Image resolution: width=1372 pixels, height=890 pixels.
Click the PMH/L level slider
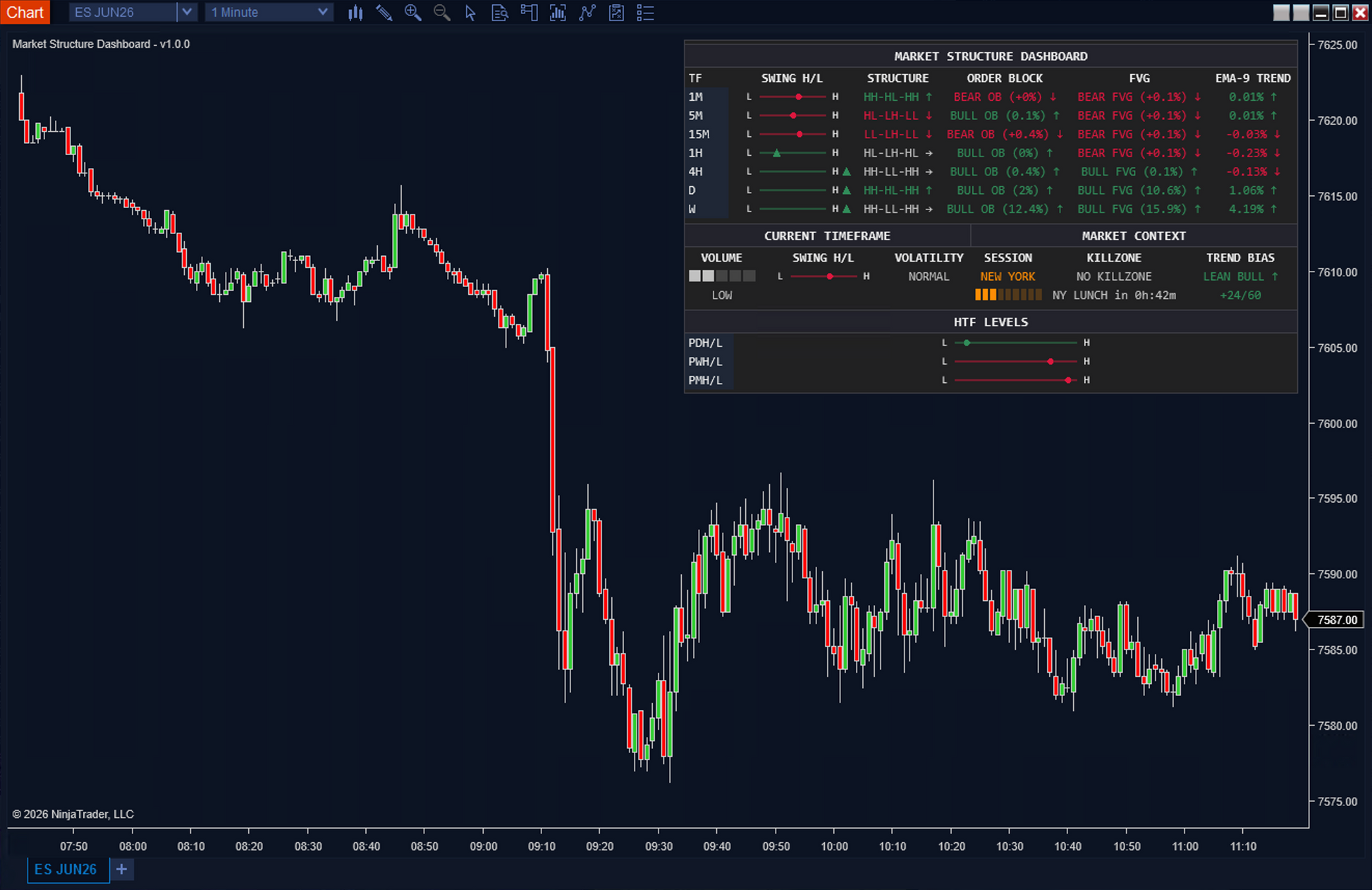[x=1015, y=380]
